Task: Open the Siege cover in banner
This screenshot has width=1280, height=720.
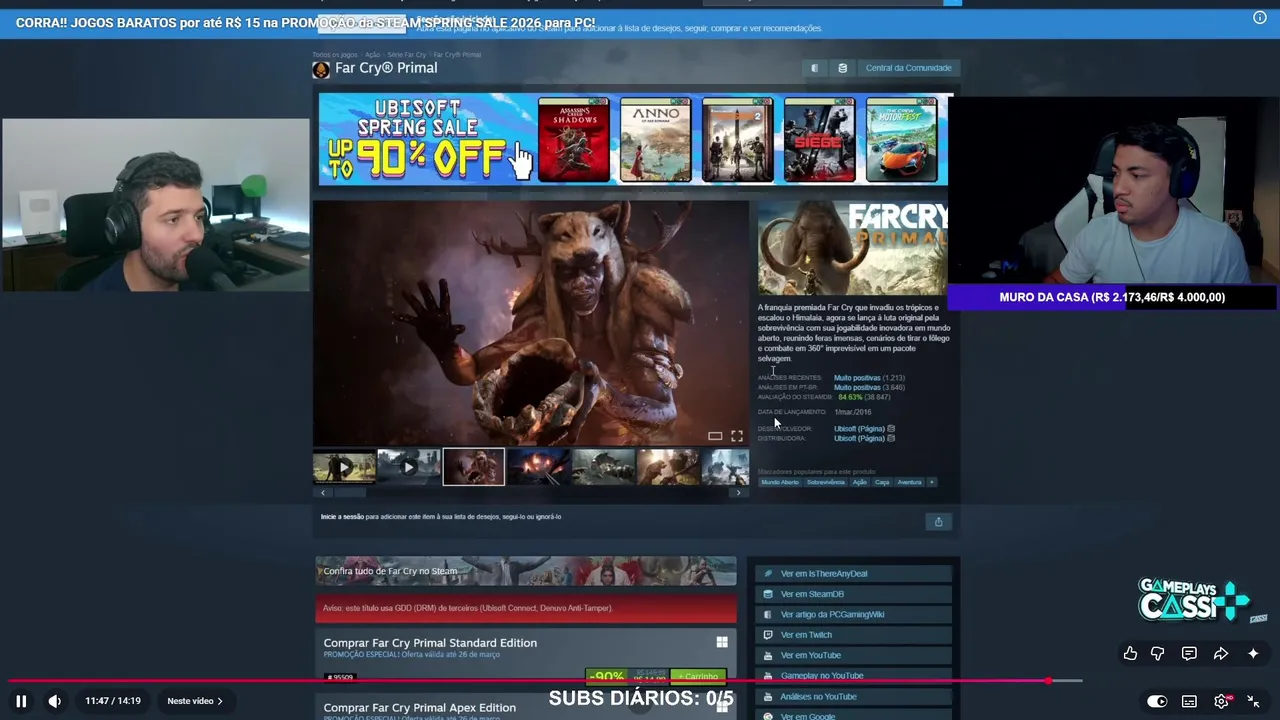Action: [x=819, y=139]
